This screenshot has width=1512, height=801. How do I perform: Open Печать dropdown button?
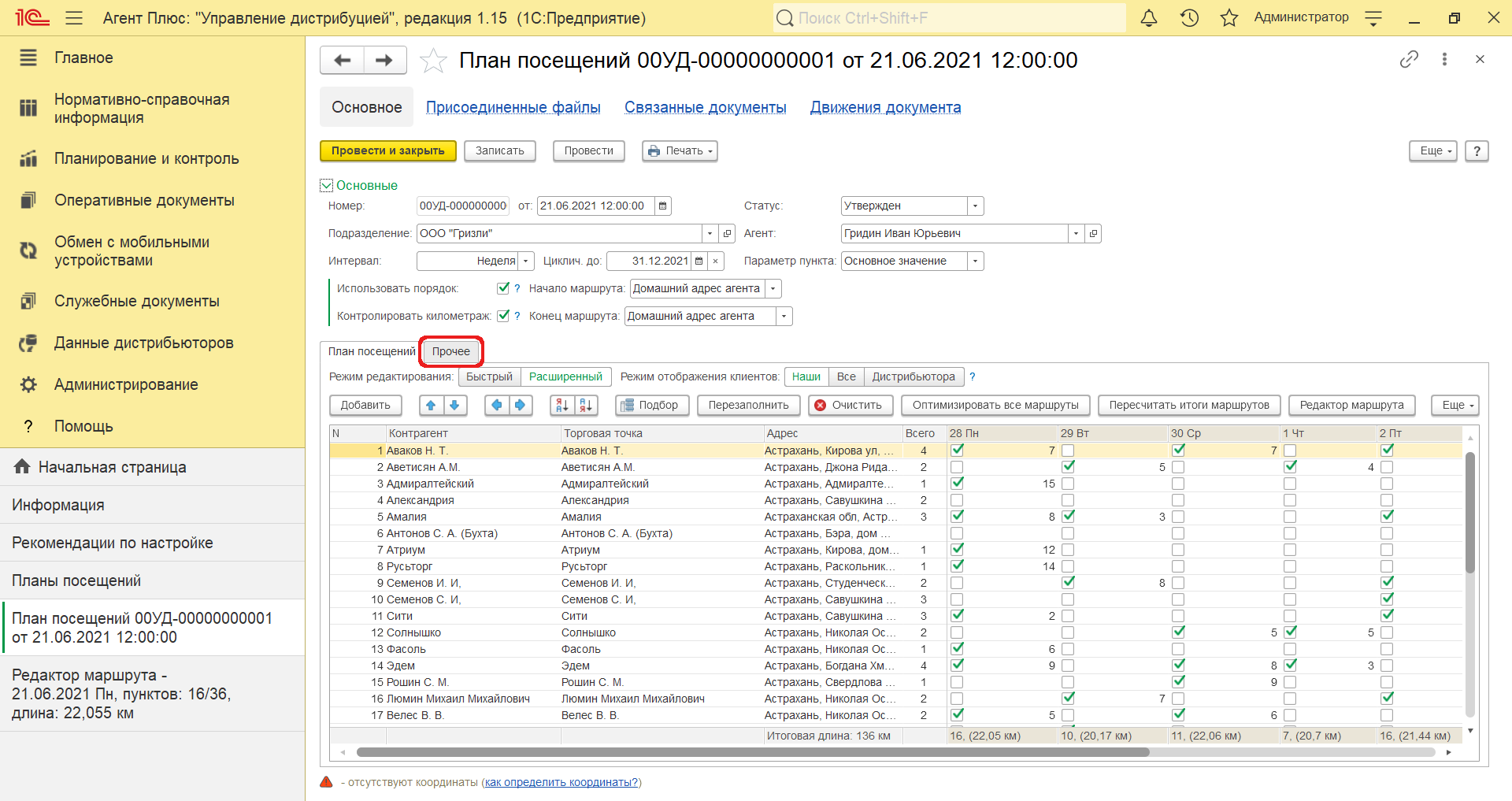680,150
